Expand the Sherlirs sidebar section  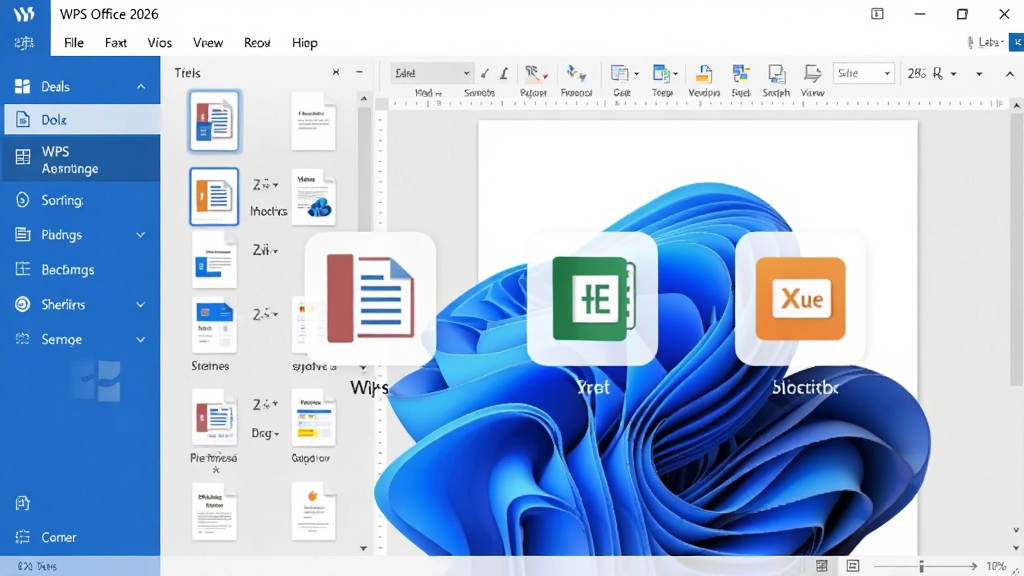click(x=140, y=304)
